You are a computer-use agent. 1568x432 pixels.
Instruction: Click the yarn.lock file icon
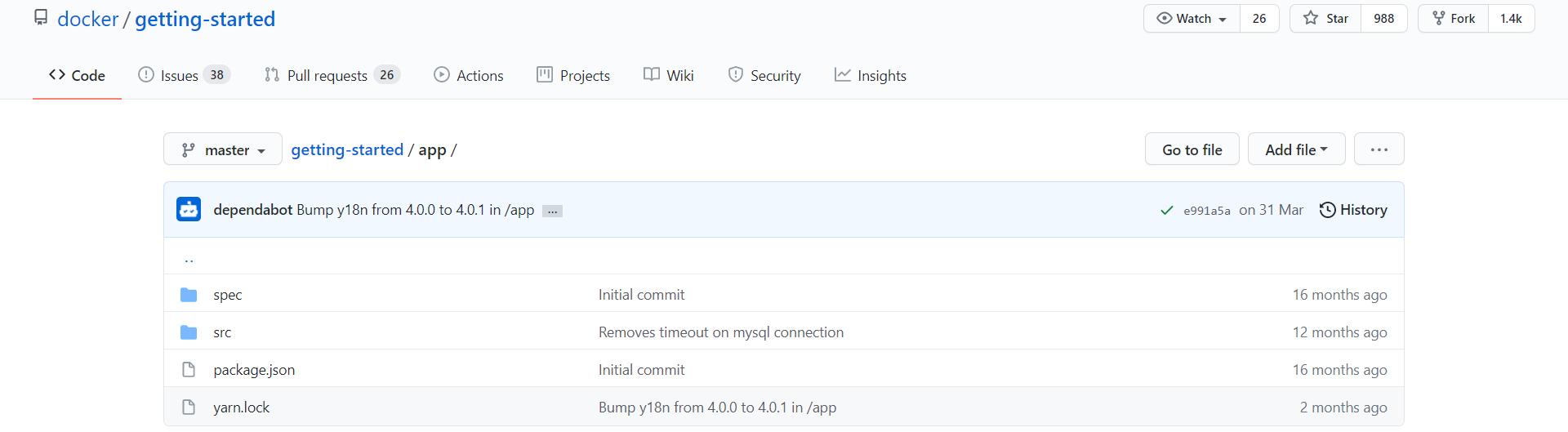coord(189,408)
